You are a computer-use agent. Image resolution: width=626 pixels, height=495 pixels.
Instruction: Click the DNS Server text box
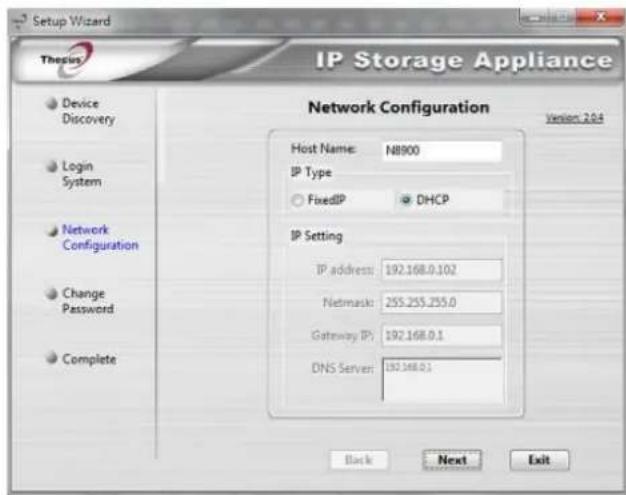coord(442,379)
